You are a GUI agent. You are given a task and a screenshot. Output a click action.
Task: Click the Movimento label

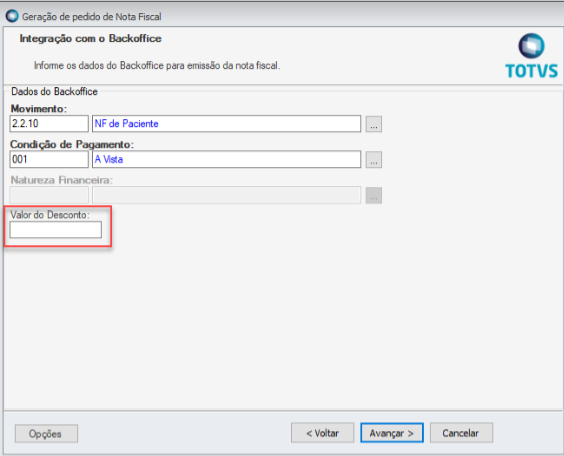pos(39,109)
